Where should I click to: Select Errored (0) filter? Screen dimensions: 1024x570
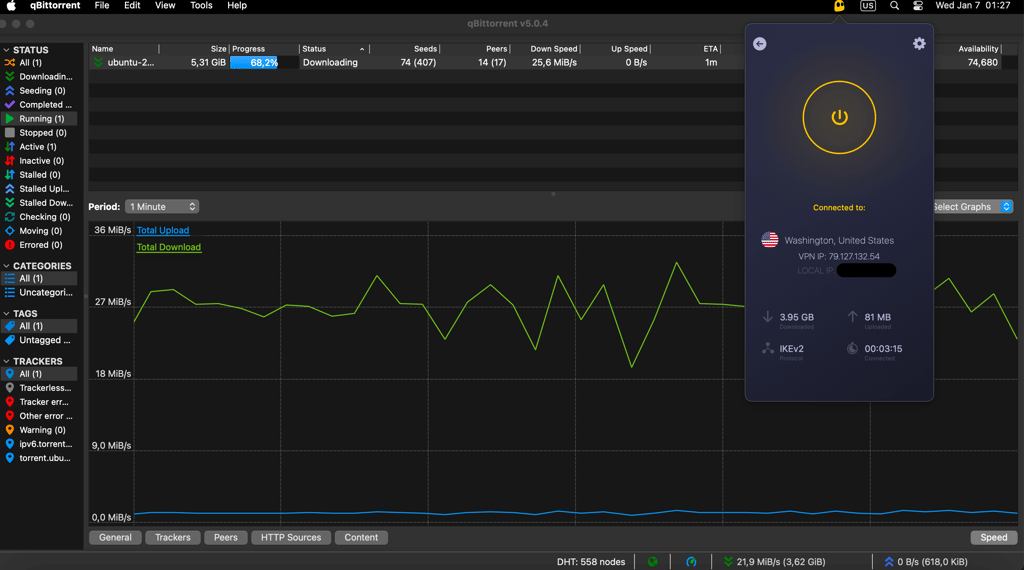click(39, 245)
